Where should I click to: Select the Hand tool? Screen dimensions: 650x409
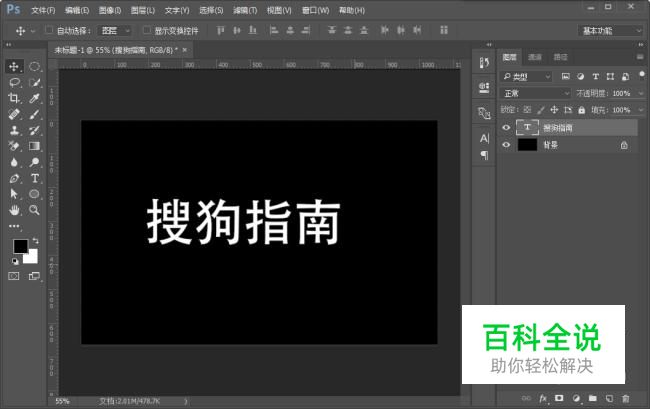click(14, 210)
